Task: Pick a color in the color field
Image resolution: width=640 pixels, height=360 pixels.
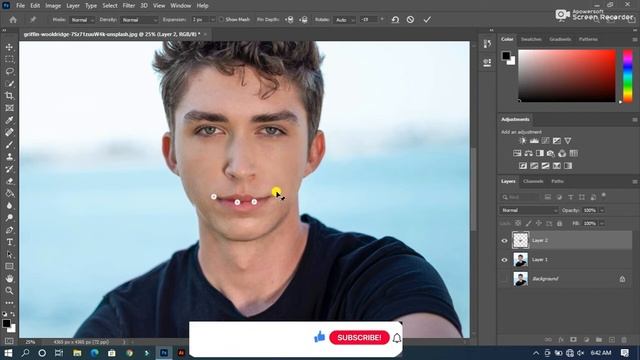Action: (567, 76)
